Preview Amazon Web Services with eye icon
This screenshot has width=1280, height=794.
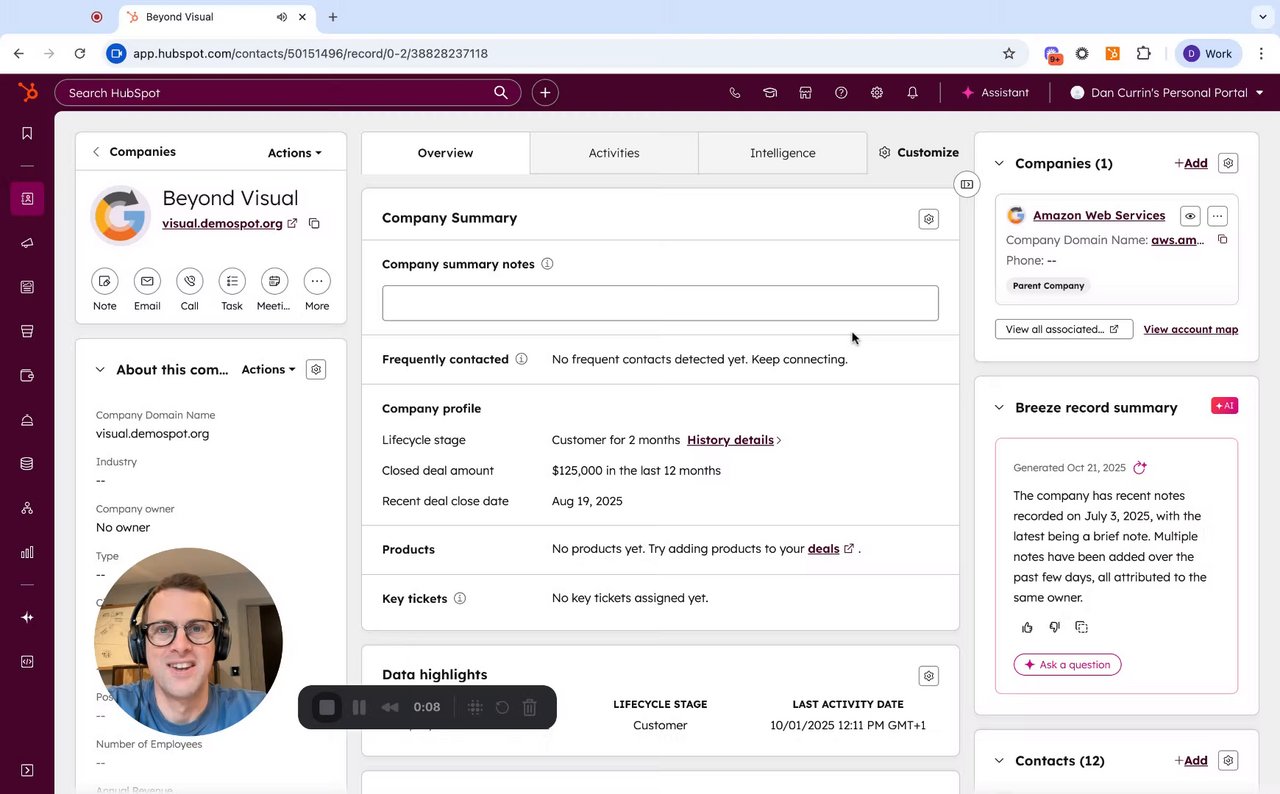point(1190,216)
